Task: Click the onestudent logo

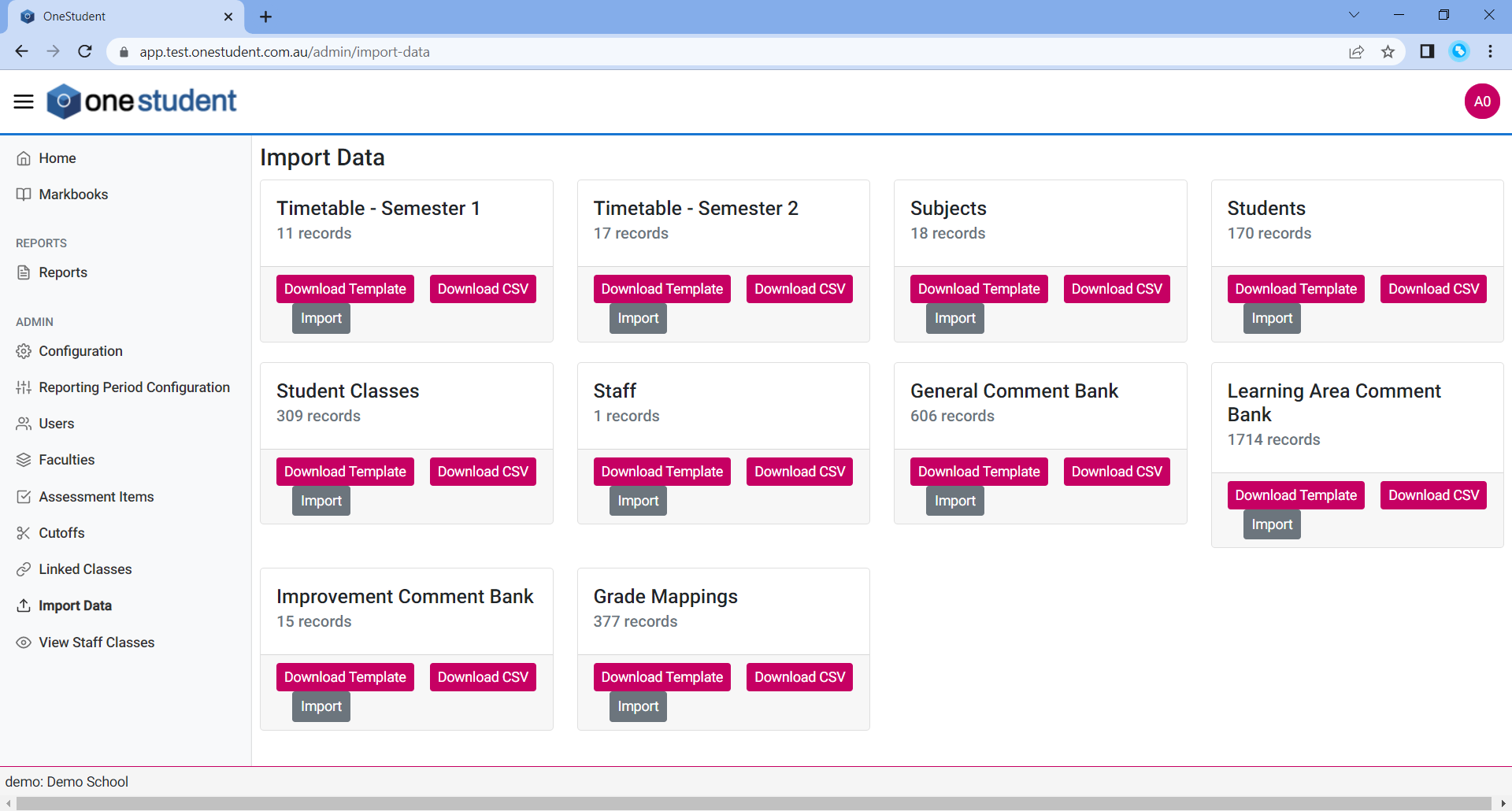Action: click(x=142, y=101)
